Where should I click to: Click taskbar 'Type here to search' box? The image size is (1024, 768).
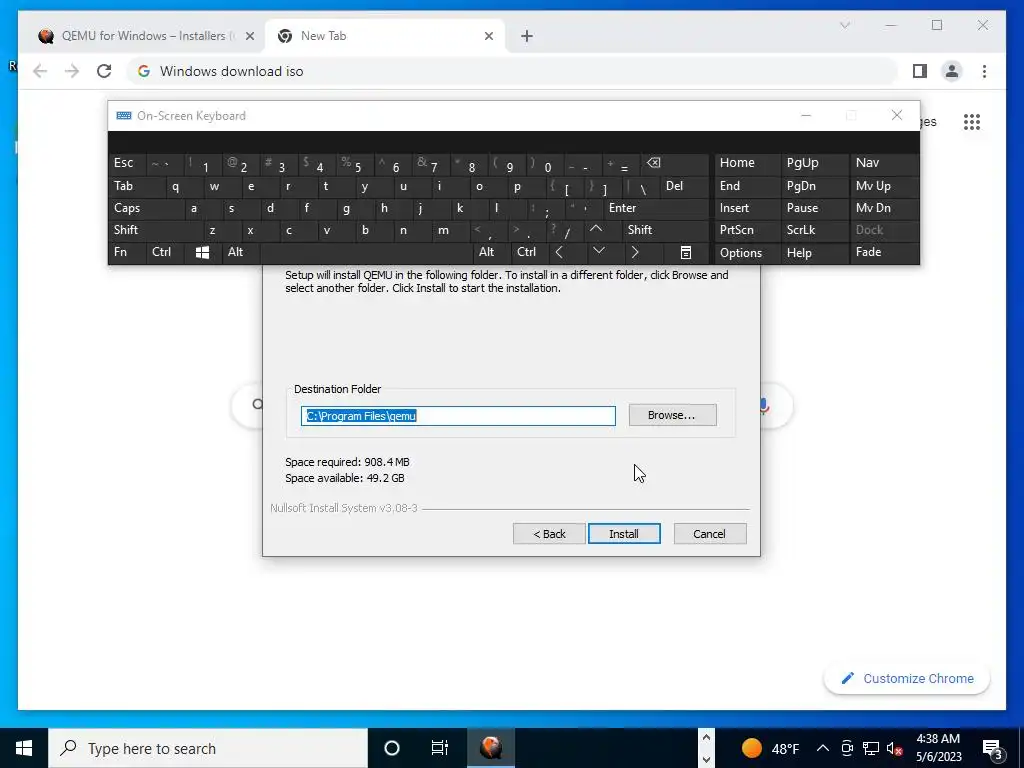coord(208,748)
